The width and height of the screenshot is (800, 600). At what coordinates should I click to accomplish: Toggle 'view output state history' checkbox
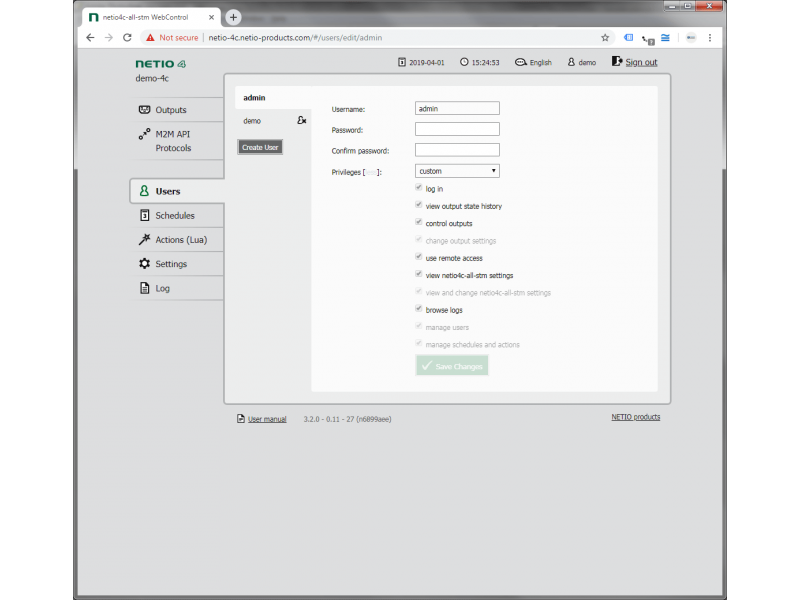(419, 205)
